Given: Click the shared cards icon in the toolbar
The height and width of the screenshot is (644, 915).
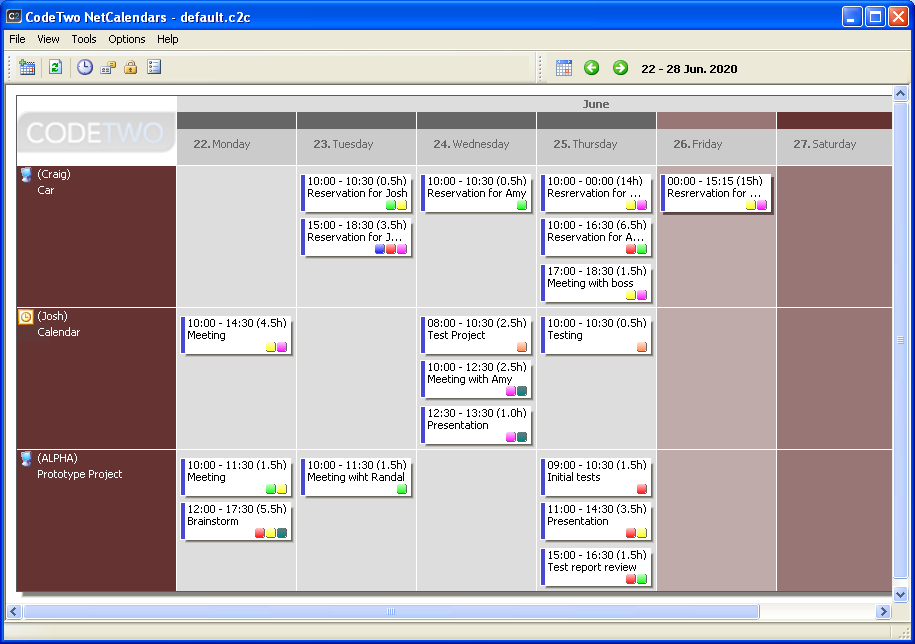Looking at the screenshot, I should click(108, 67).
